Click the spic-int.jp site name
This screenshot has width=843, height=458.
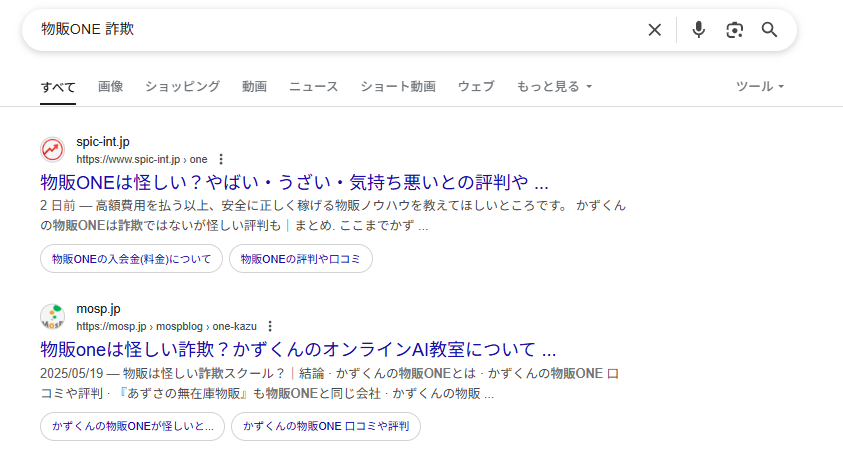tap(103, 142)
